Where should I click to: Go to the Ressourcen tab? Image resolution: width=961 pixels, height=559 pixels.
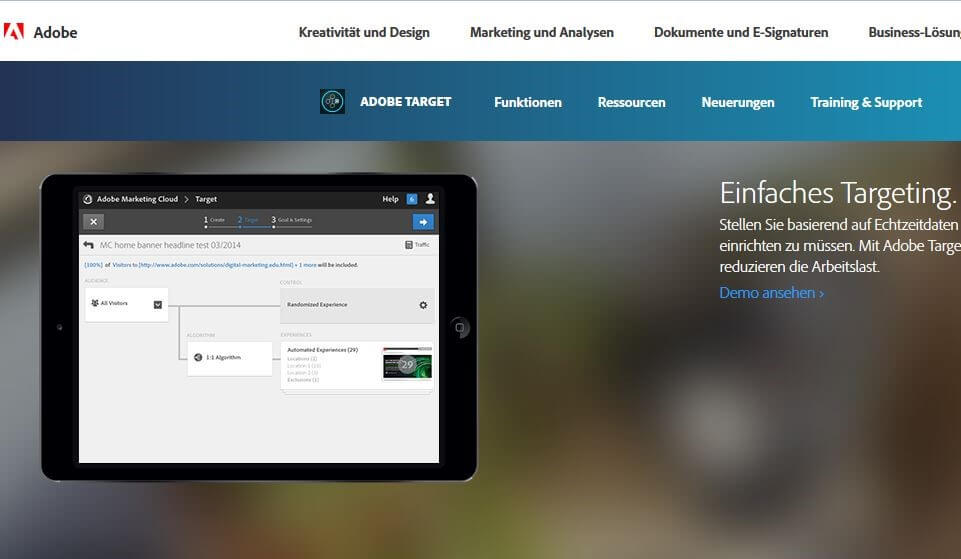pos(631,102)
